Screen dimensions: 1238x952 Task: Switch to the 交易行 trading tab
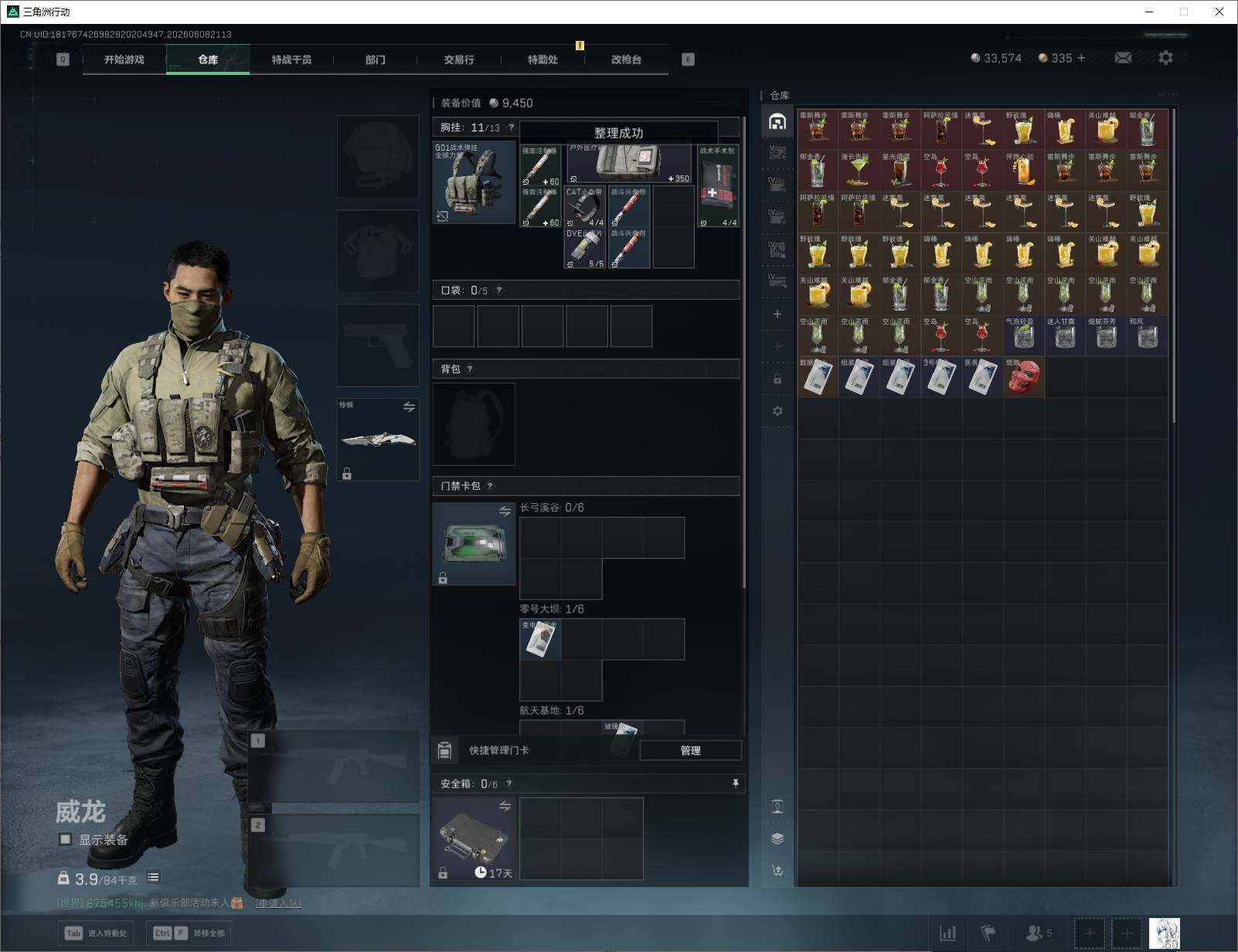[459, 59]
